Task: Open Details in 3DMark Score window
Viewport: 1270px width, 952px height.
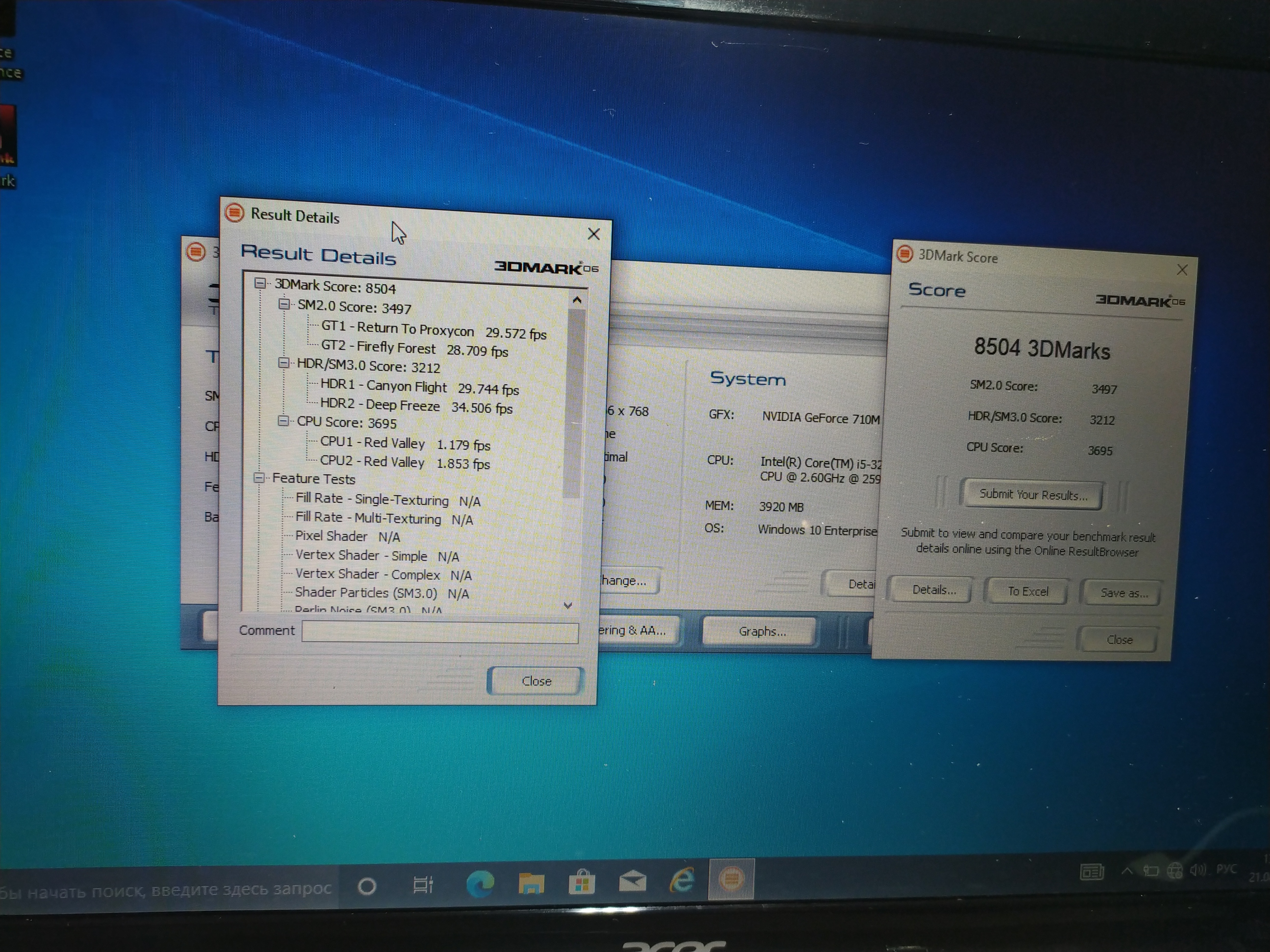Action: (933, 590)
